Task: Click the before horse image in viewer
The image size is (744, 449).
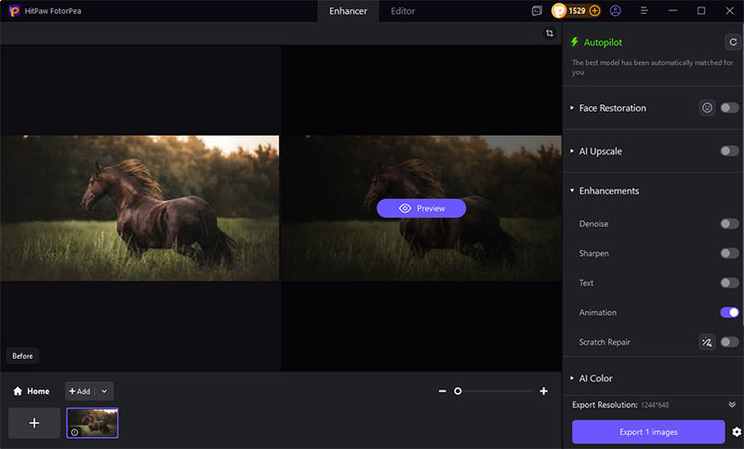Action: (140, 208)
